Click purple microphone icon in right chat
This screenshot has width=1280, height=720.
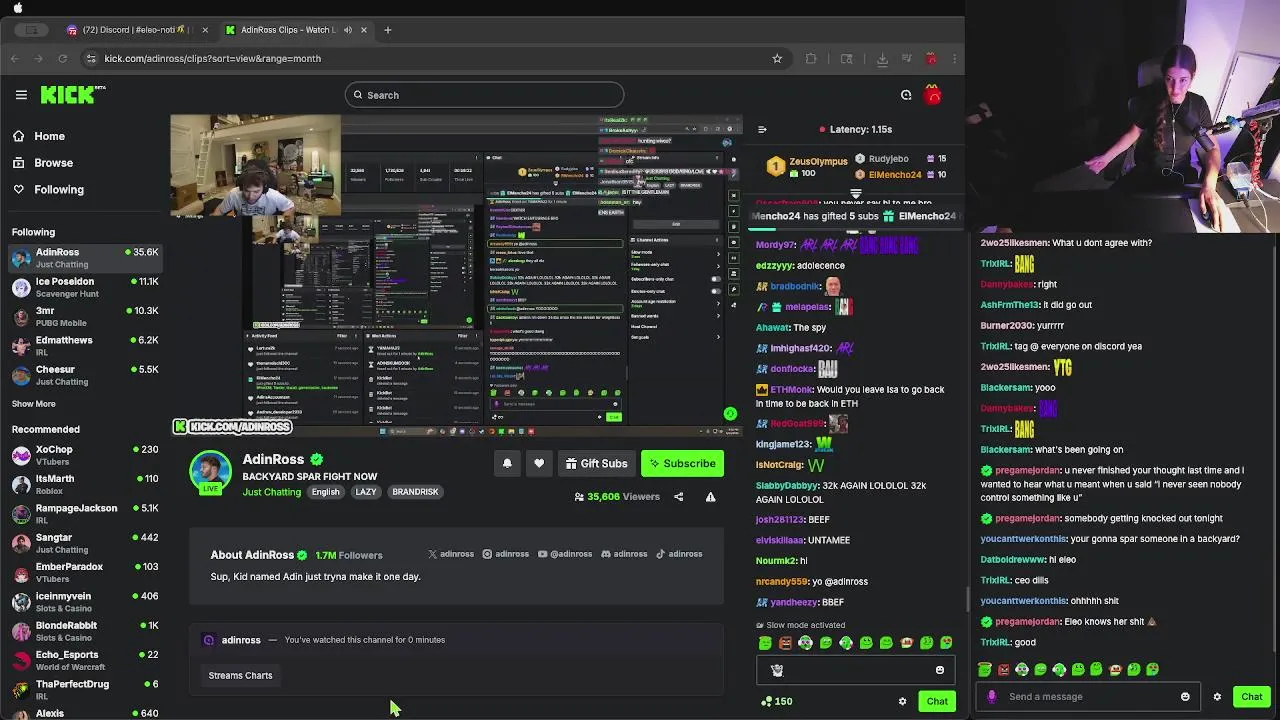point(992,697)
